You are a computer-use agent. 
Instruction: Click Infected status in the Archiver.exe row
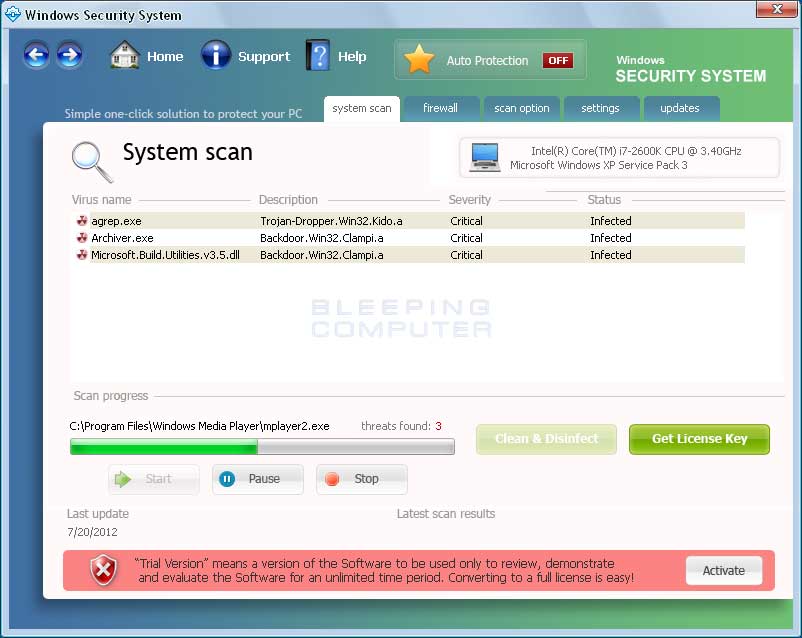click(x=611, y=238)
